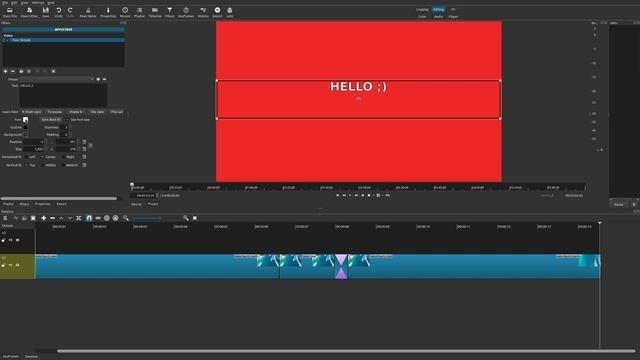Screen dimensions: 640x360
Task: Open the Peak Meter panel
Action: click(88, 12)
